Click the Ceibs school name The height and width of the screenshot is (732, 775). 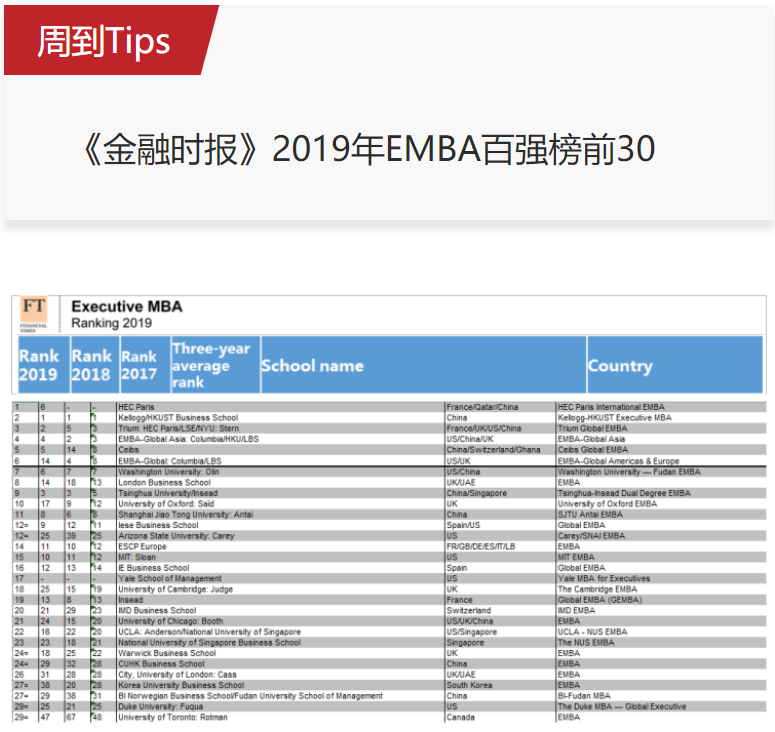pyautogui.click(x=129, y=450)
